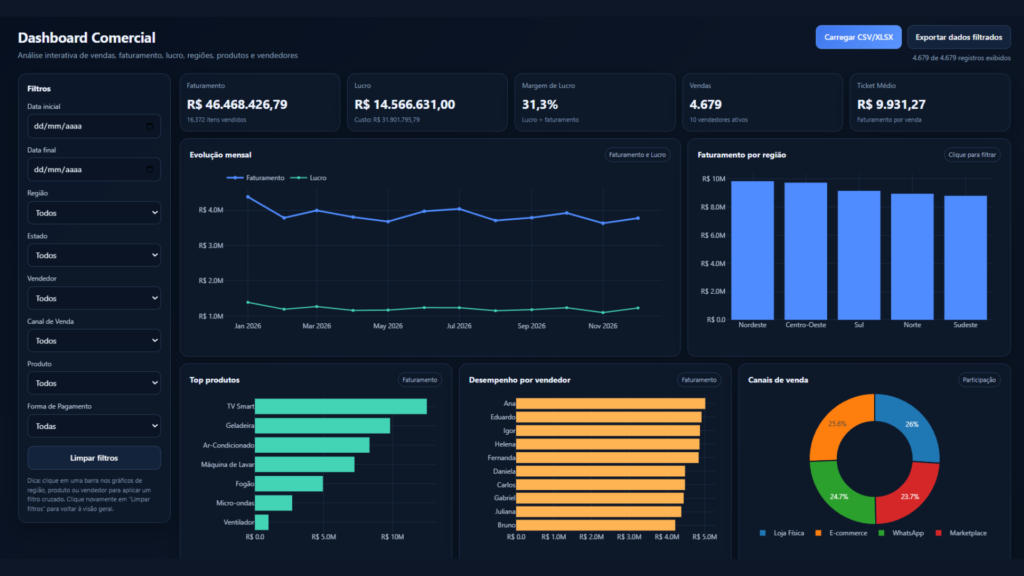Click the Centro-Oeste region bar
Viewport: 1024px width, 576px height.
coord(805,251)
